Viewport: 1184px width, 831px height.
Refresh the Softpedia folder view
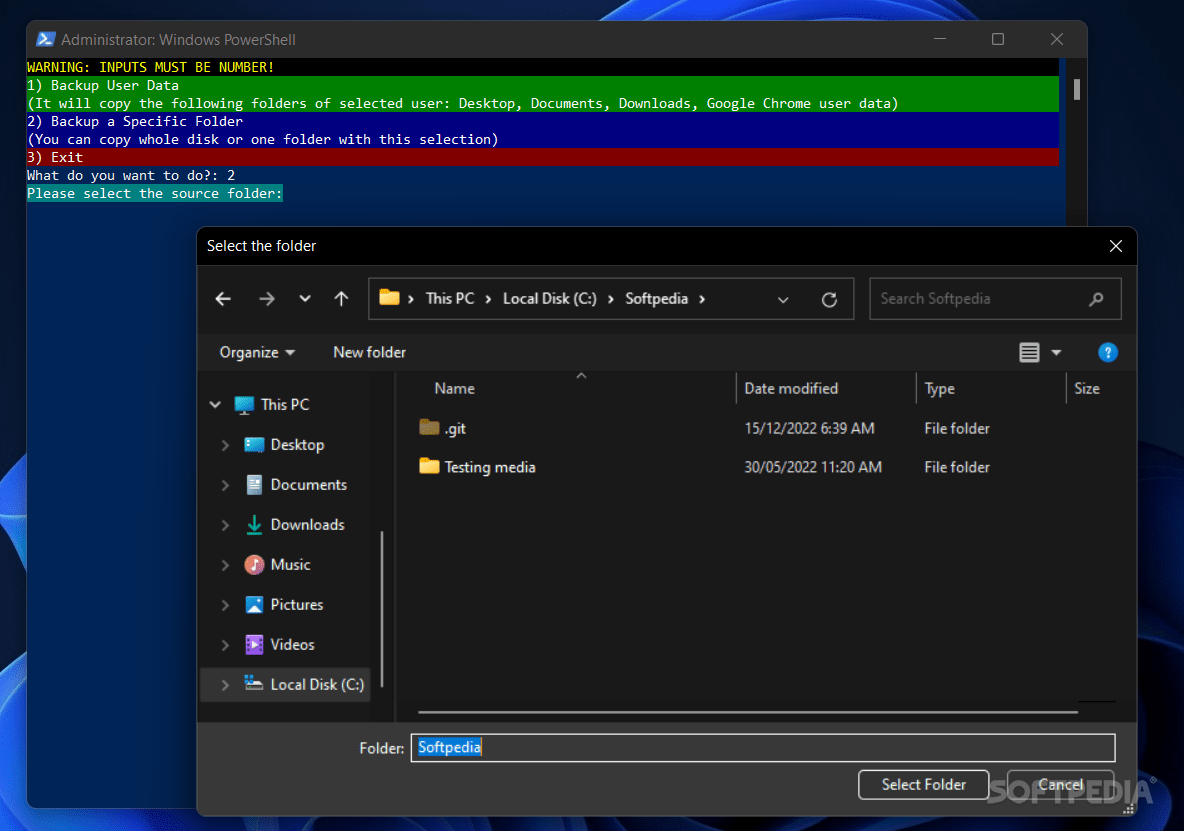pos(829,300)
